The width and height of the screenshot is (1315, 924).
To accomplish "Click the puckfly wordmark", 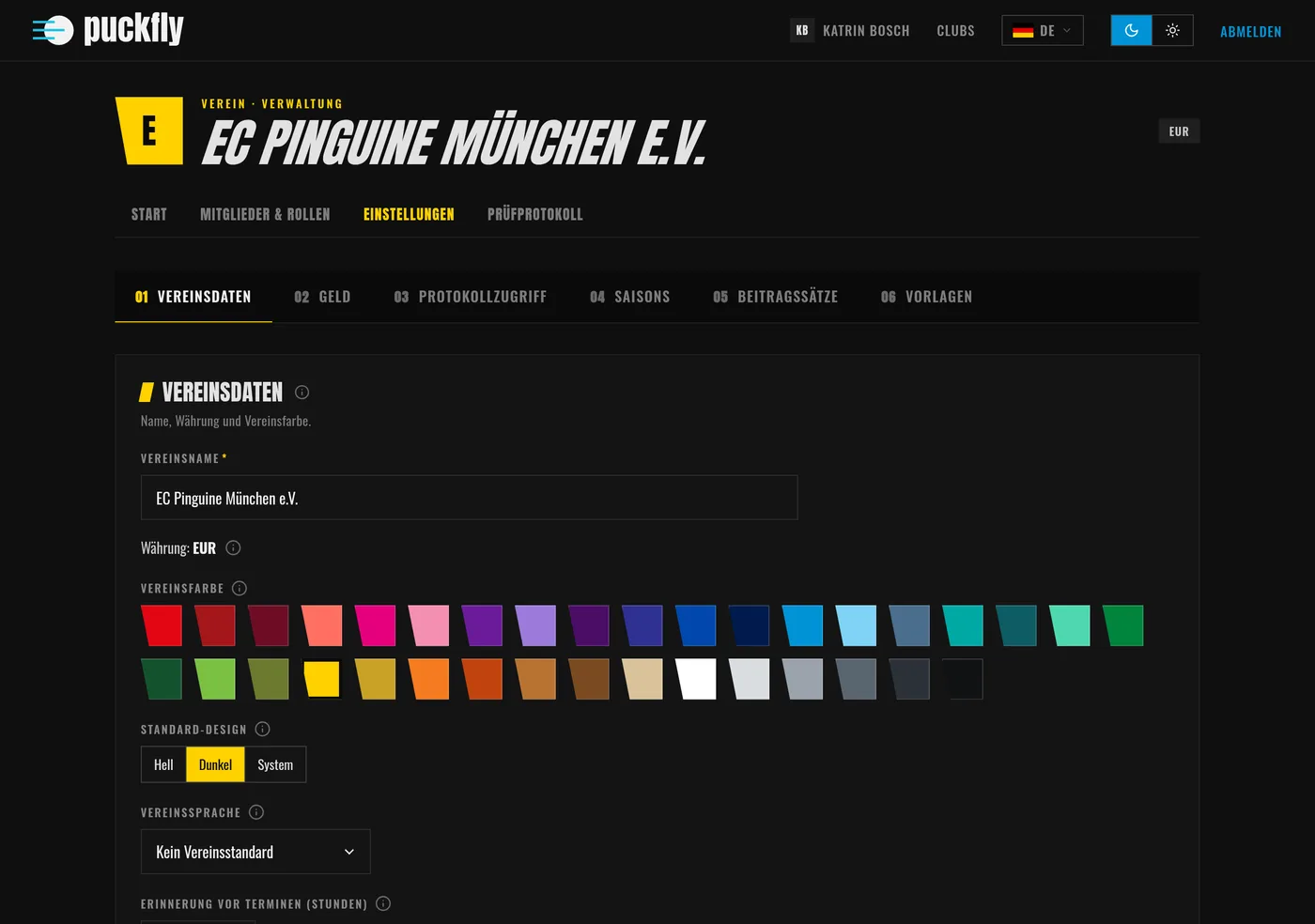I will point(133,28).
